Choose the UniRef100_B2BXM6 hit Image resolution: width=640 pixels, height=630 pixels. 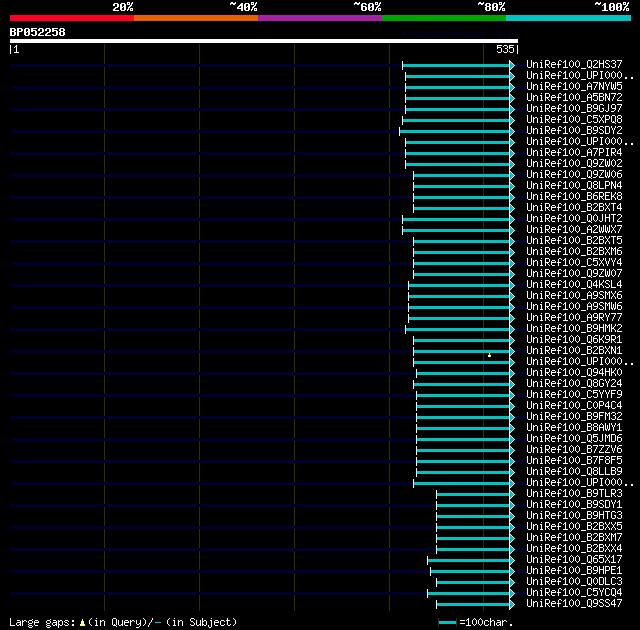point(574,252)
